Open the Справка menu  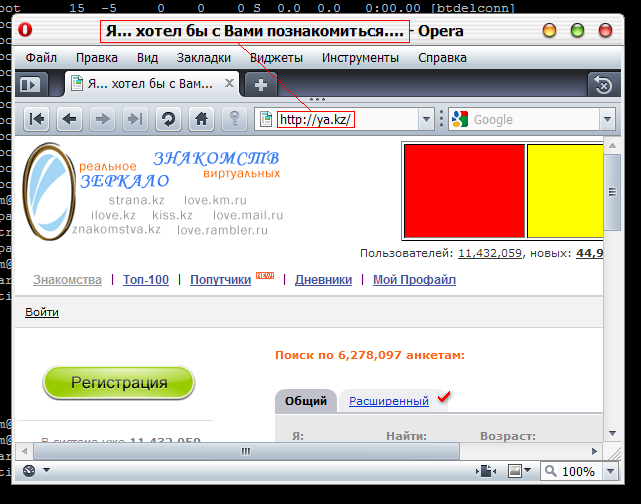(442, 58)
